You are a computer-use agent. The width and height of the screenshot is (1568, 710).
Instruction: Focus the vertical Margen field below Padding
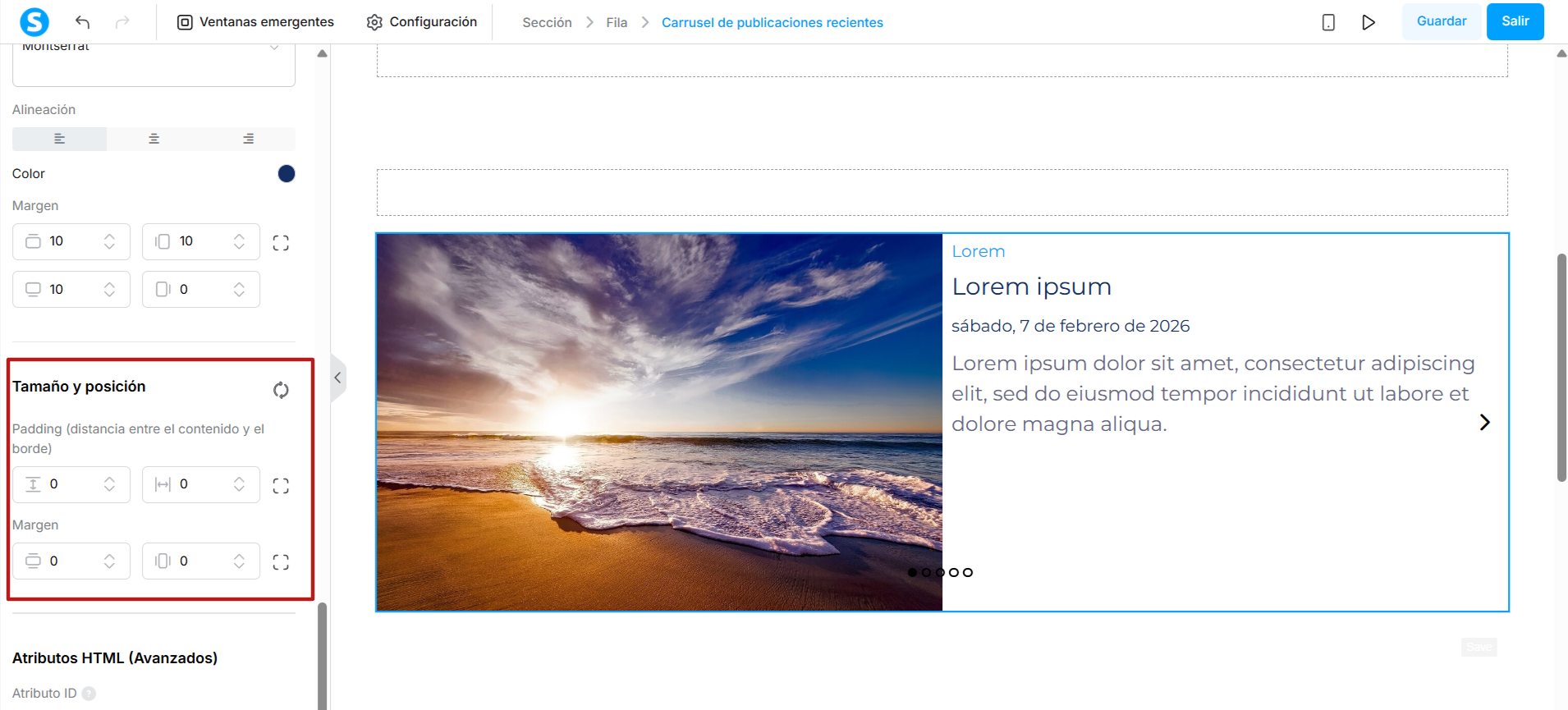pos(71,561)
